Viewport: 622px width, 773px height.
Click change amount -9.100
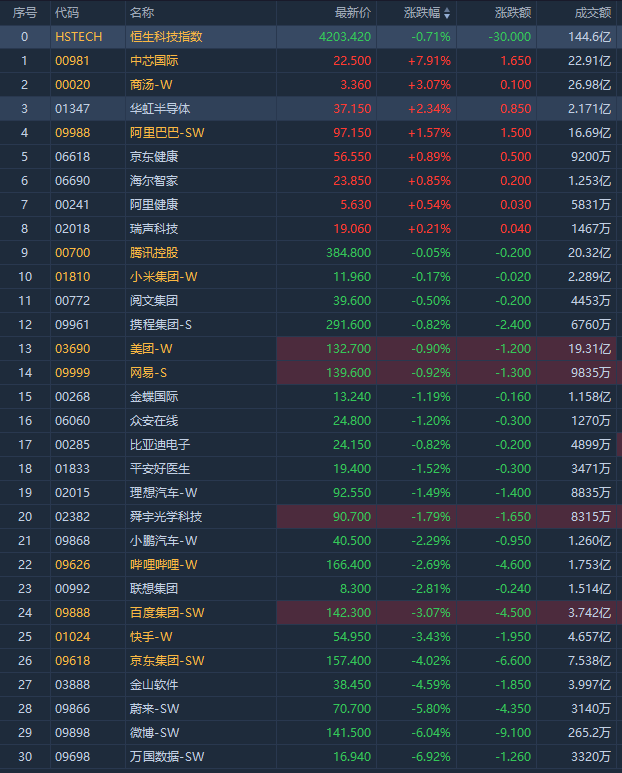click(x=513, y=733)
